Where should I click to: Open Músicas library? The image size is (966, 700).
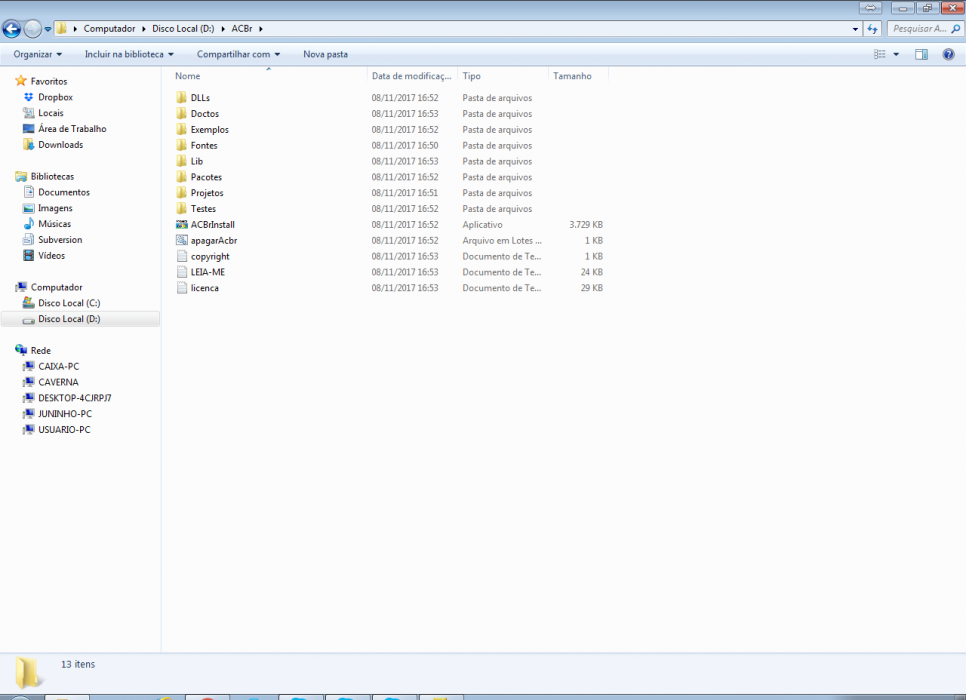pyautogui.click(x=54, y=224)
